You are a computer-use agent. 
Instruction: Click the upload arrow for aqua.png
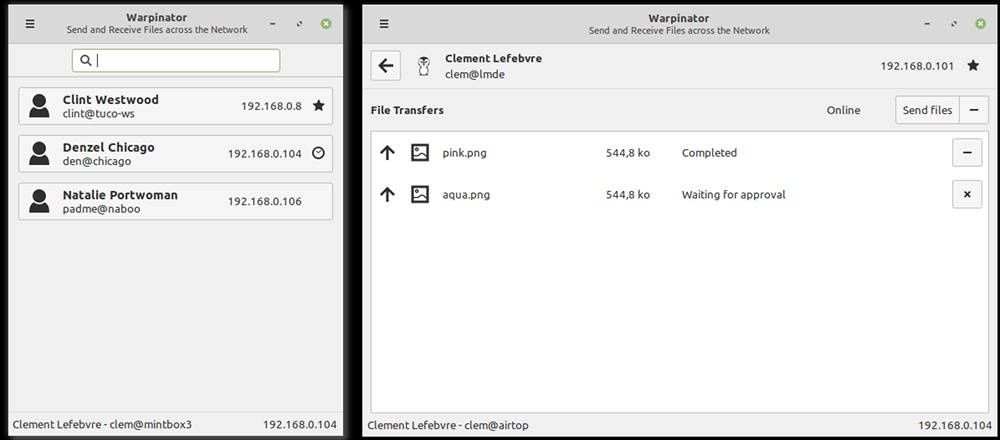tap(387, 194)
